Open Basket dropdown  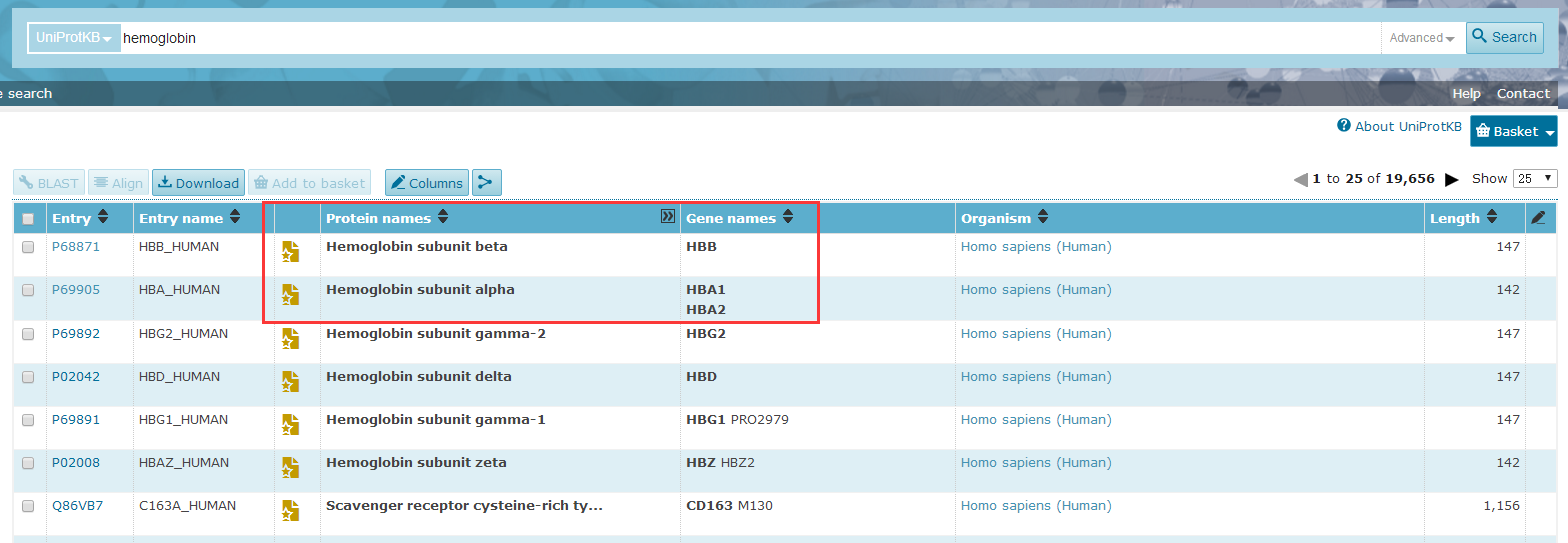click(1513, 131)
